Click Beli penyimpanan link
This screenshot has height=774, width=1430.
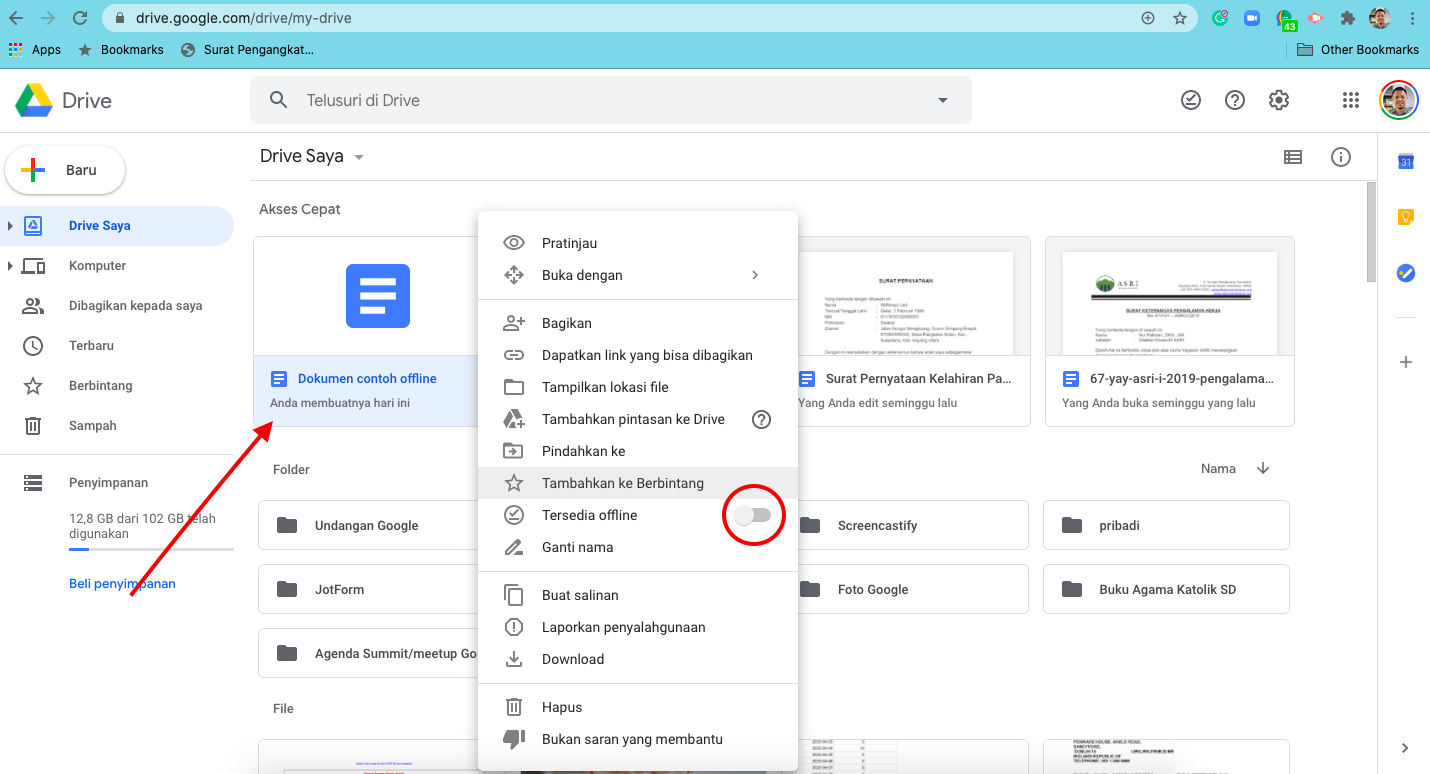[x=122, y=584]
